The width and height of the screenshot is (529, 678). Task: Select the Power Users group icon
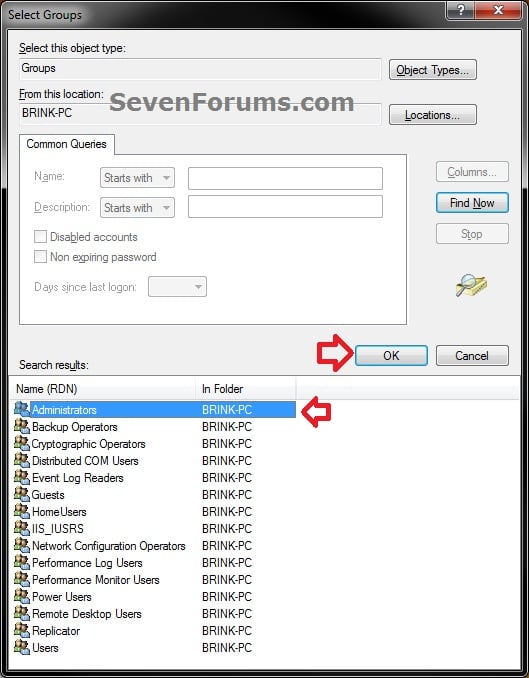point(22,596)
